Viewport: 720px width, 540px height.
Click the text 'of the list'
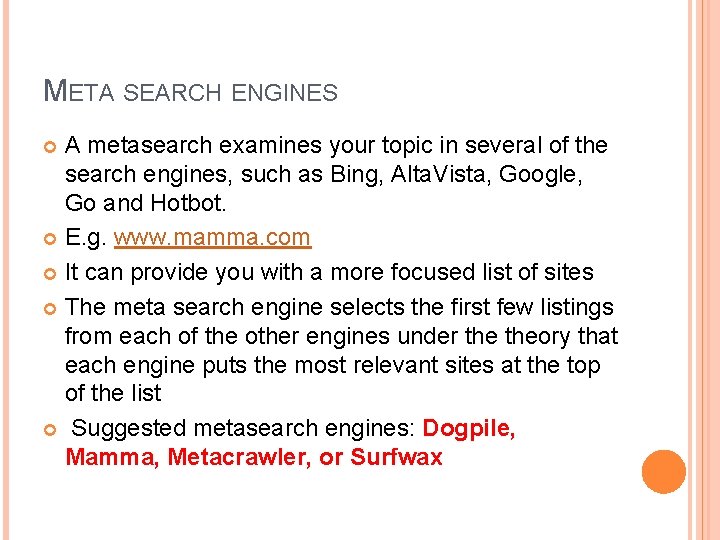pos(113,395)
